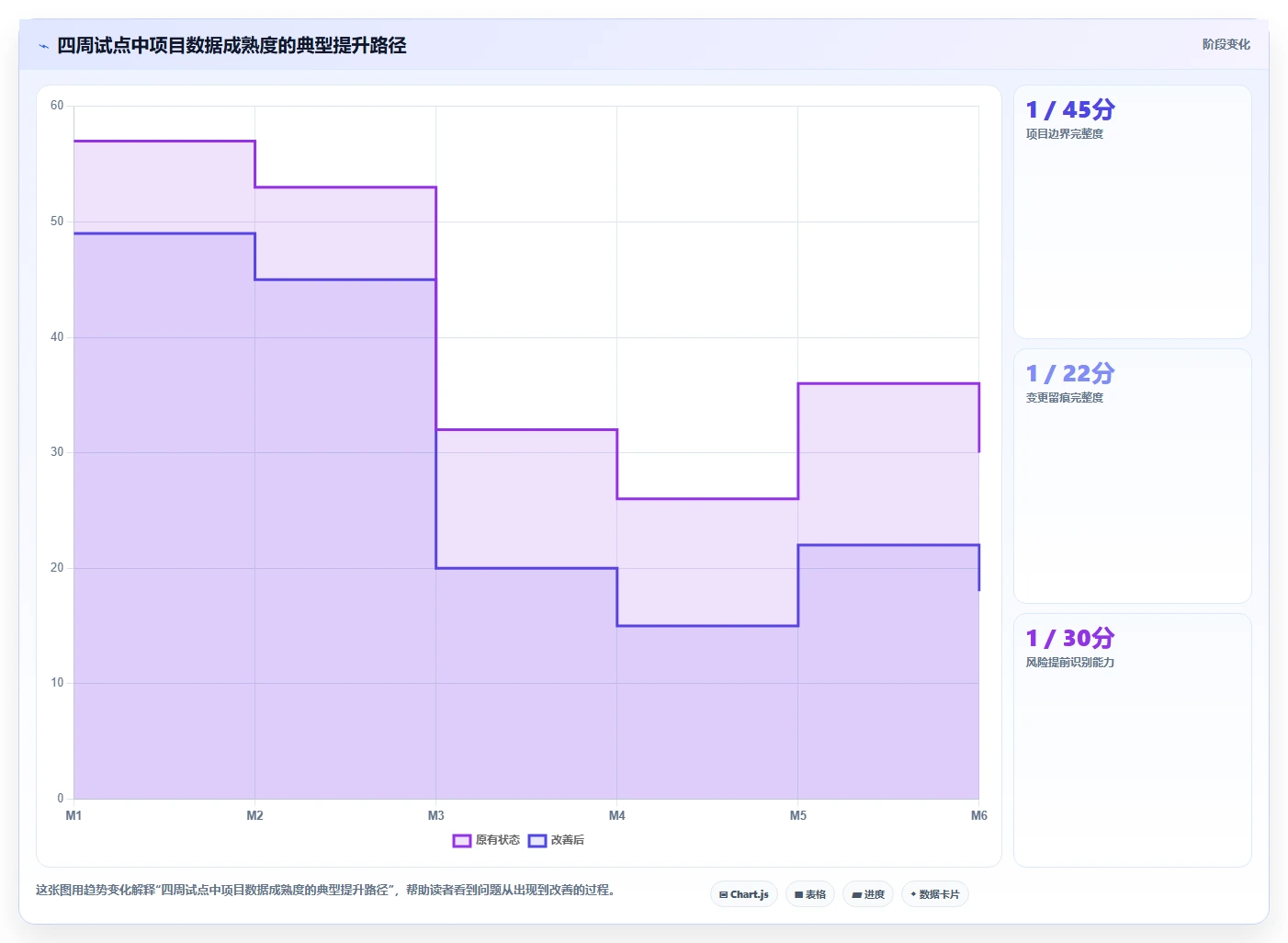The width and height of the screenshot is (1288, 943).
Task: Click the 1 / 22分 score value
Action: click(1070, 373)
